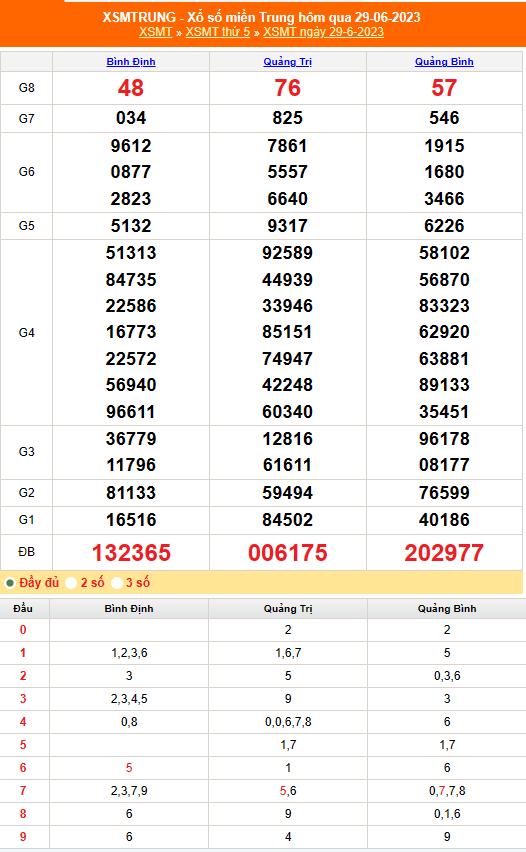
Task: Click G1 number 40186
Action: [444, 520]
